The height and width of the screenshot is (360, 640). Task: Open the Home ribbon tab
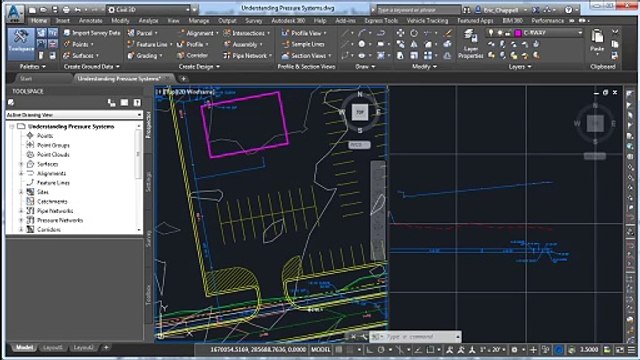point(39,20)
